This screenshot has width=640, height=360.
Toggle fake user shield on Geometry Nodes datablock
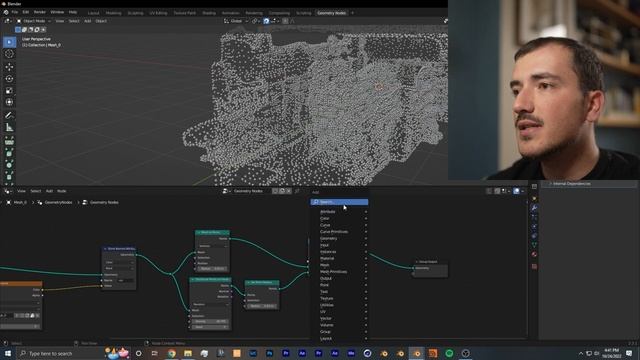(275, 191)
